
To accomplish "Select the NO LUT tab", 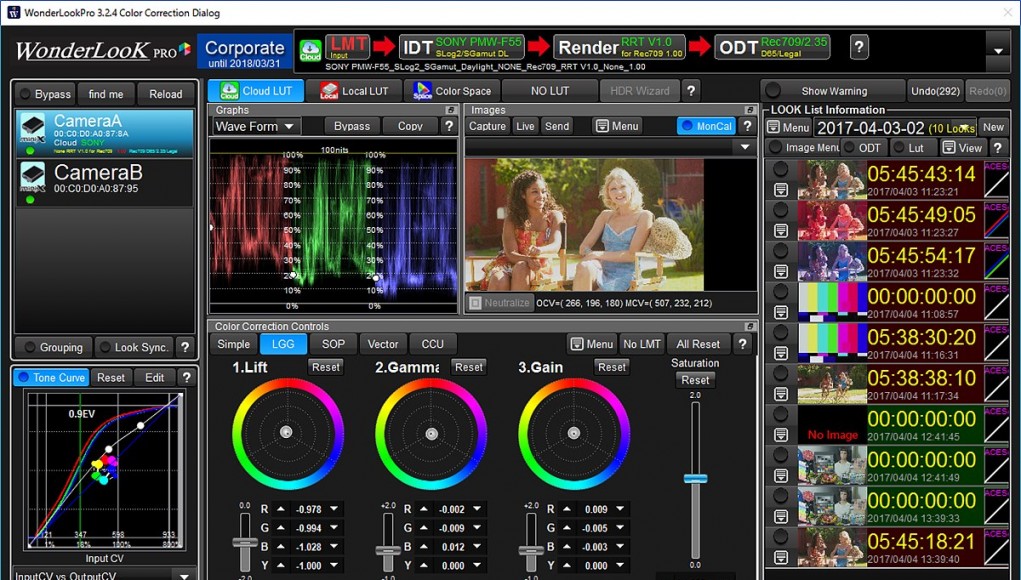I will coord(550,91).
